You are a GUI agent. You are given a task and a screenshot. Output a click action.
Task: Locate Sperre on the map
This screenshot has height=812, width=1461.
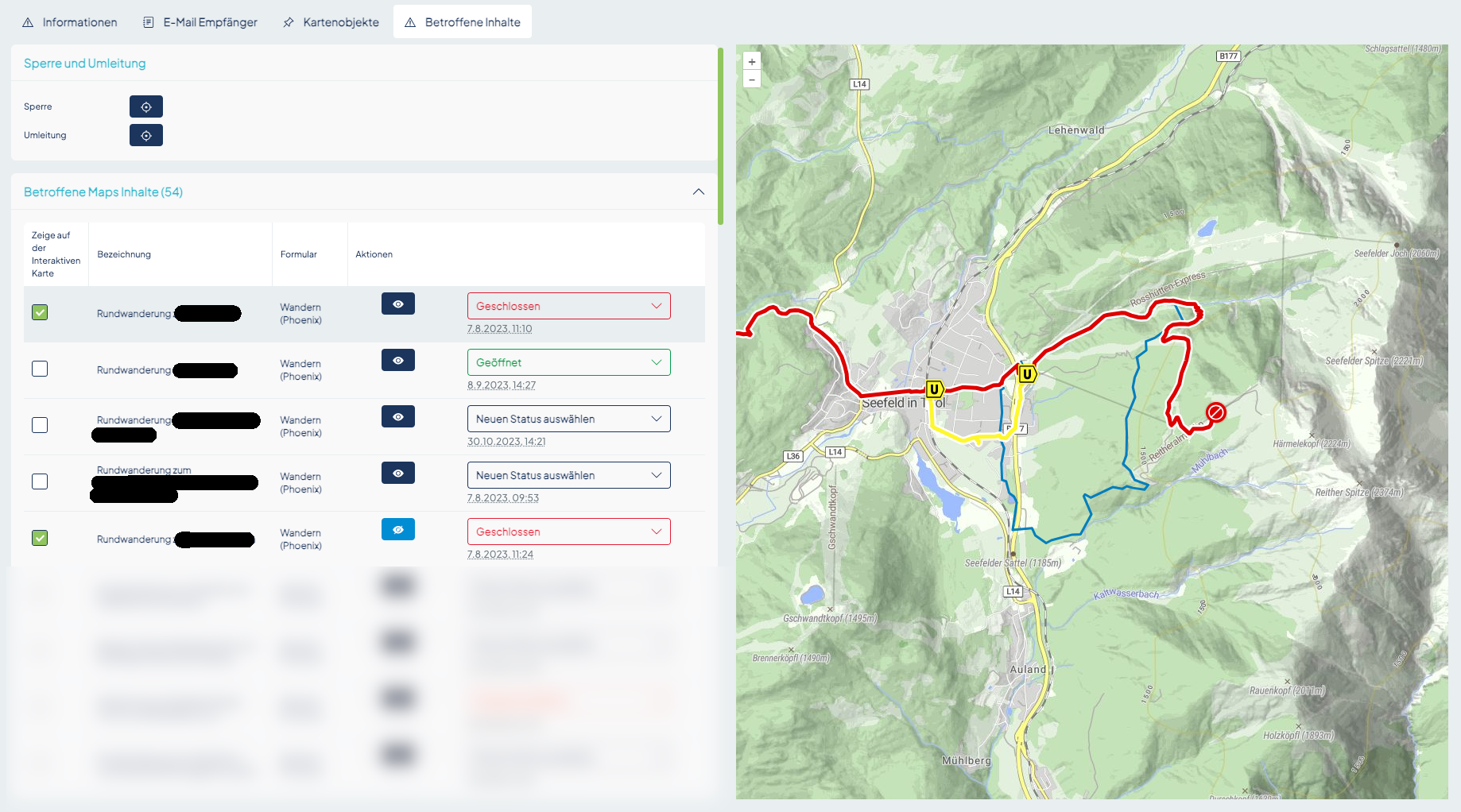point(146,106)
